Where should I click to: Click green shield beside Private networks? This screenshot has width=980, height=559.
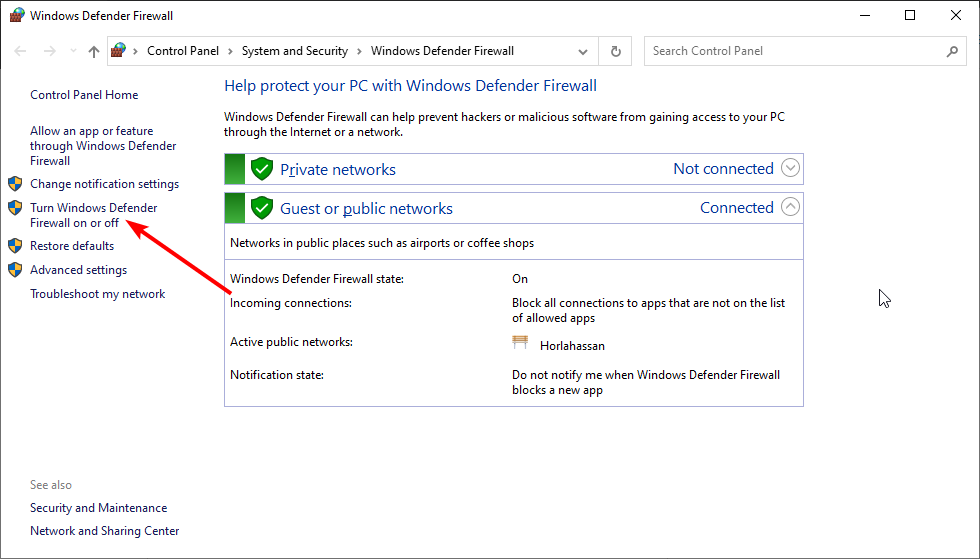(x=262, y=169)
